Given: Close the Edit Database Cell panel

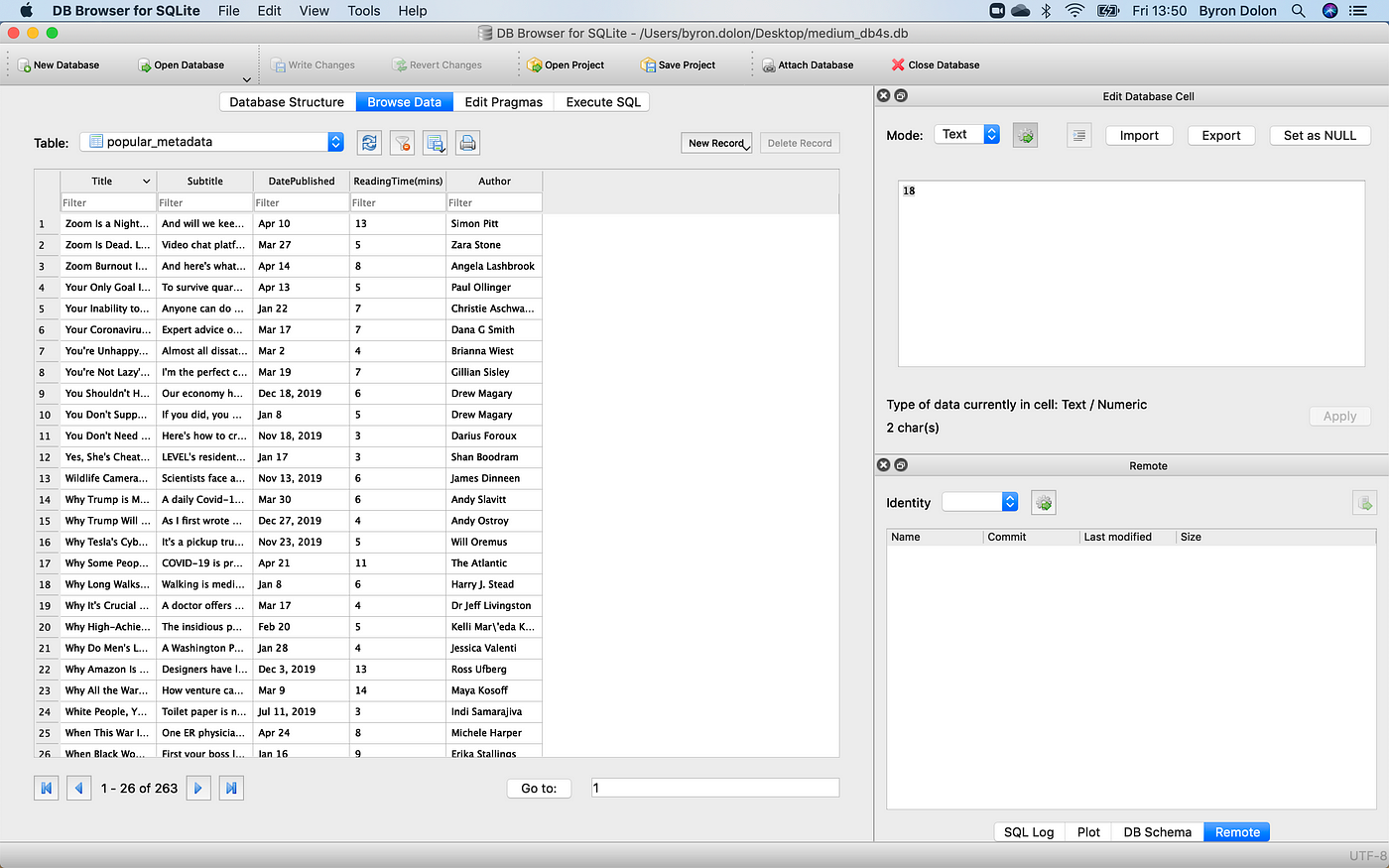Looking at the screenshot, I should pos(883,96).
